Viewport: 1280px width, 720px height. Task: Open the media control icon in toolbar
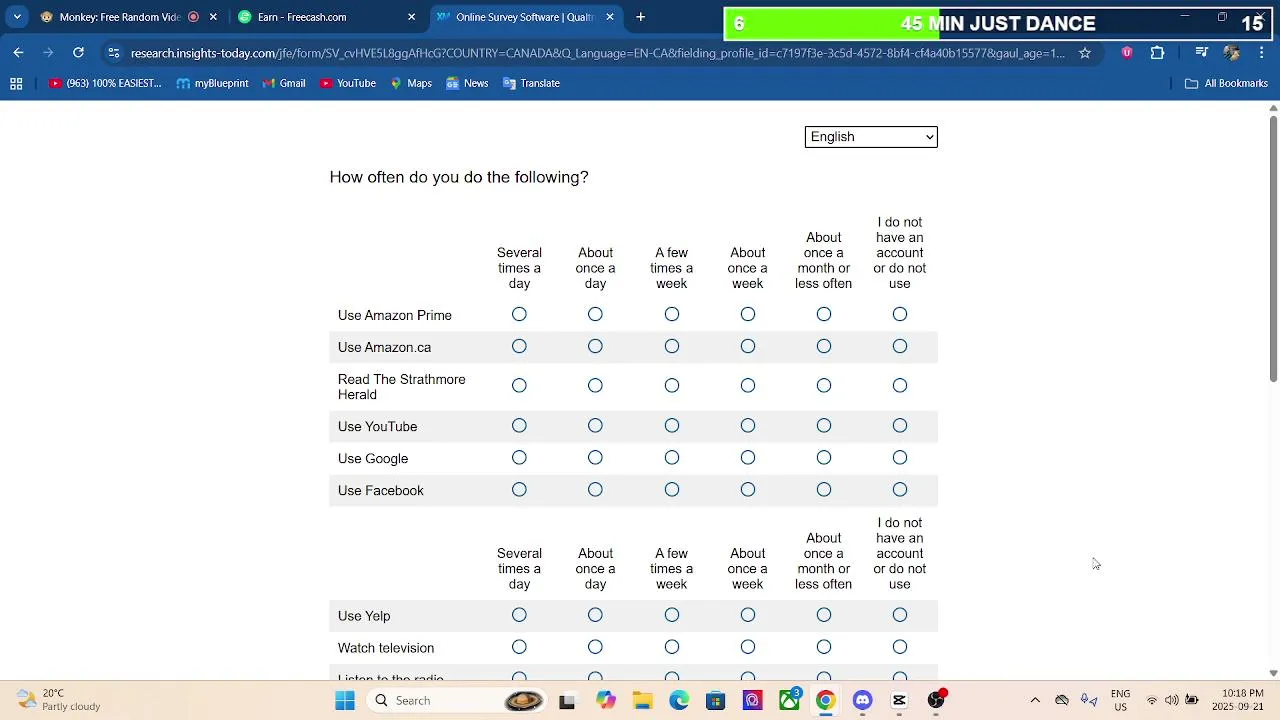pos(1202,53)
